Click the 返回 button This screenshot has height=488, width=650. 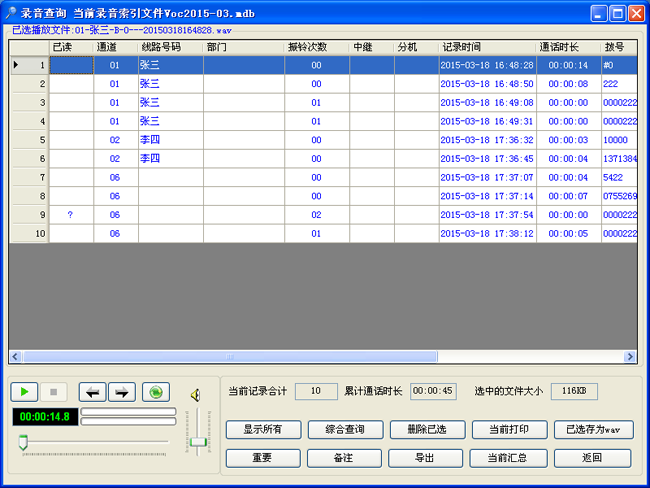pos(593,458)
